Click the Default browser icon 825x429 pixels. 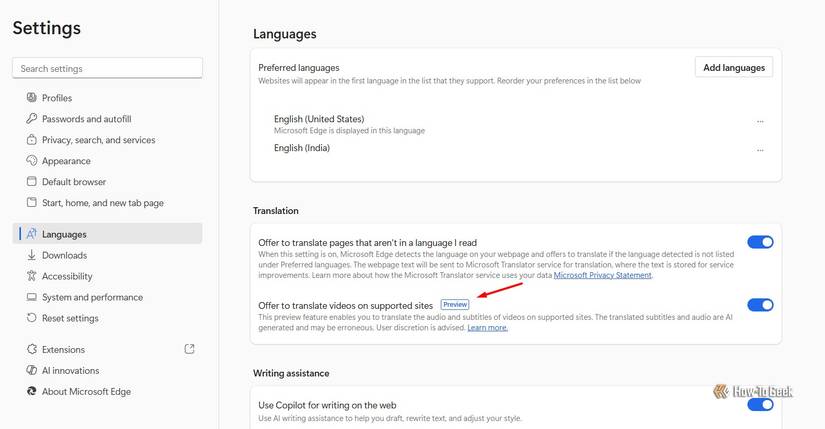click(32, 182)
